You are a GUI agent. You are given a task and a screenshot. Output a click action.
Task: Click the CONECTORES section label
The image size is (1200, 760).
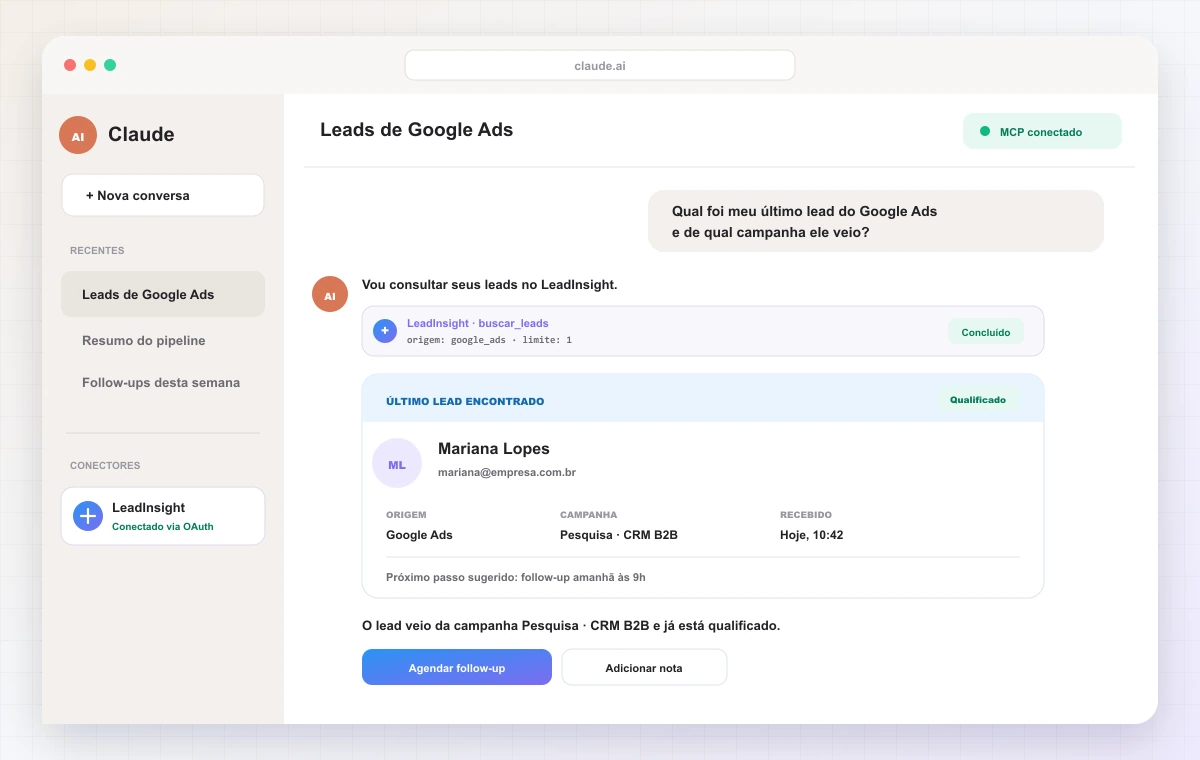(x=105, y=466)
